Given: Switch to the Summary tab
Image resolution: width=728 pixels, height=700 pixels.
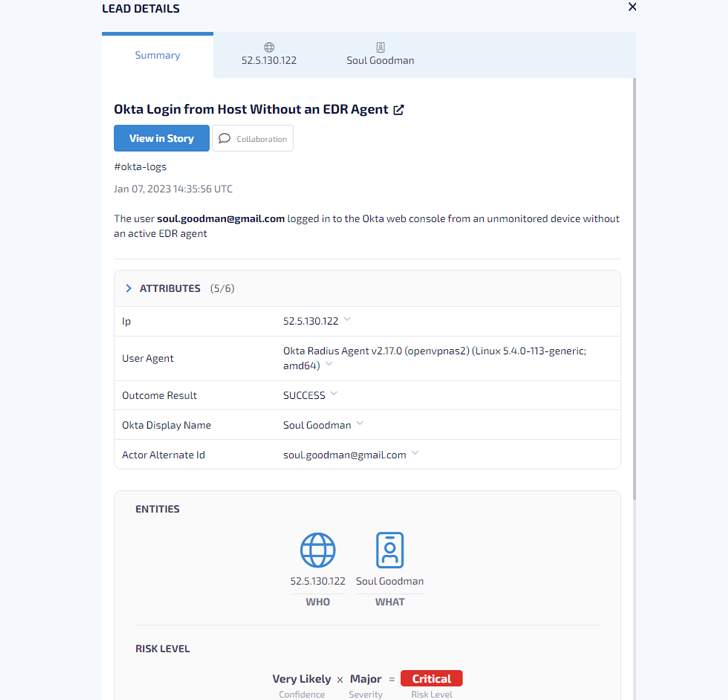Looking at the screenshot, I should coord(157,55).
